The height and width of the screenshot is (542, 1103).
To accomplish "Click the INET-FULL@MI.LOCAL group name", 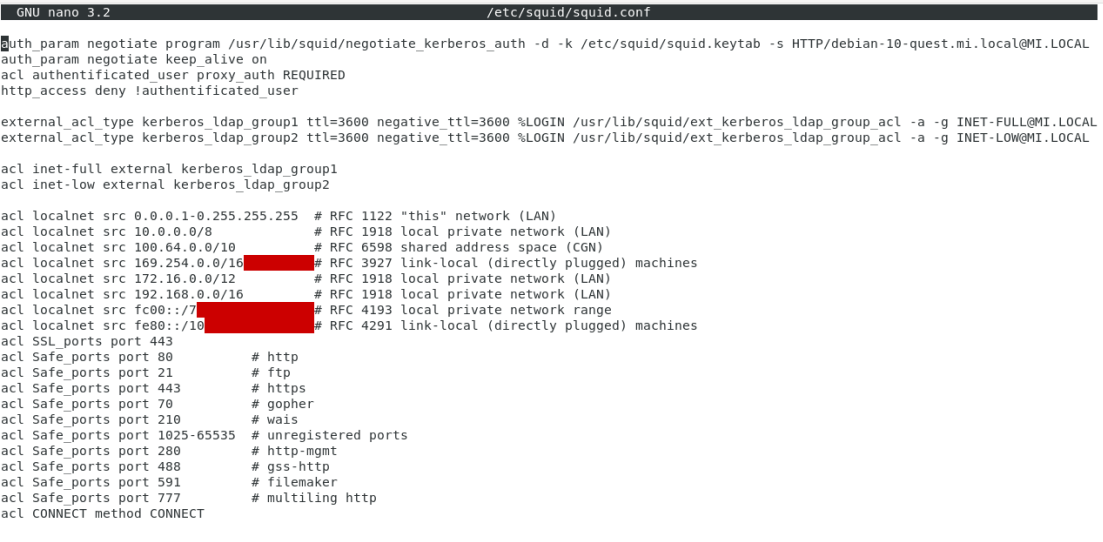I will 1026,122.
